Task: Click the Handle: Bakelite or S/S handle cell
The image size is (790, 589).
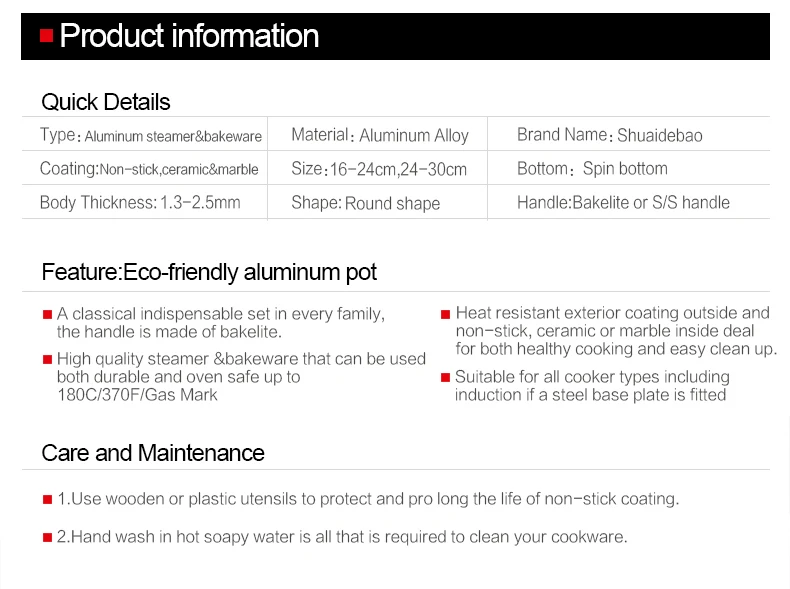Action: click(623, 203)
